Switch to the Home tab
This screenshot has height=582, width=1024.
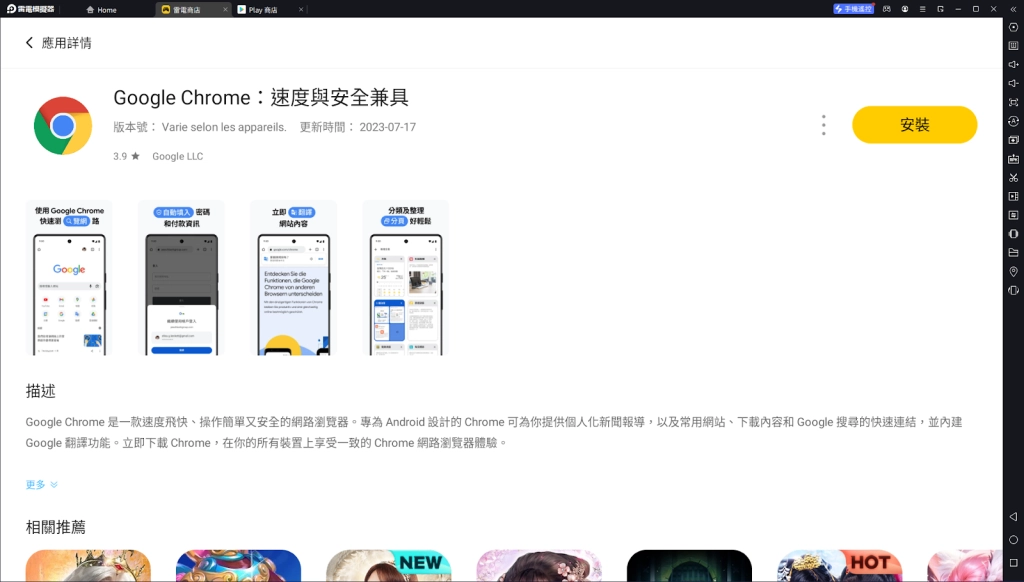(101, 10)
